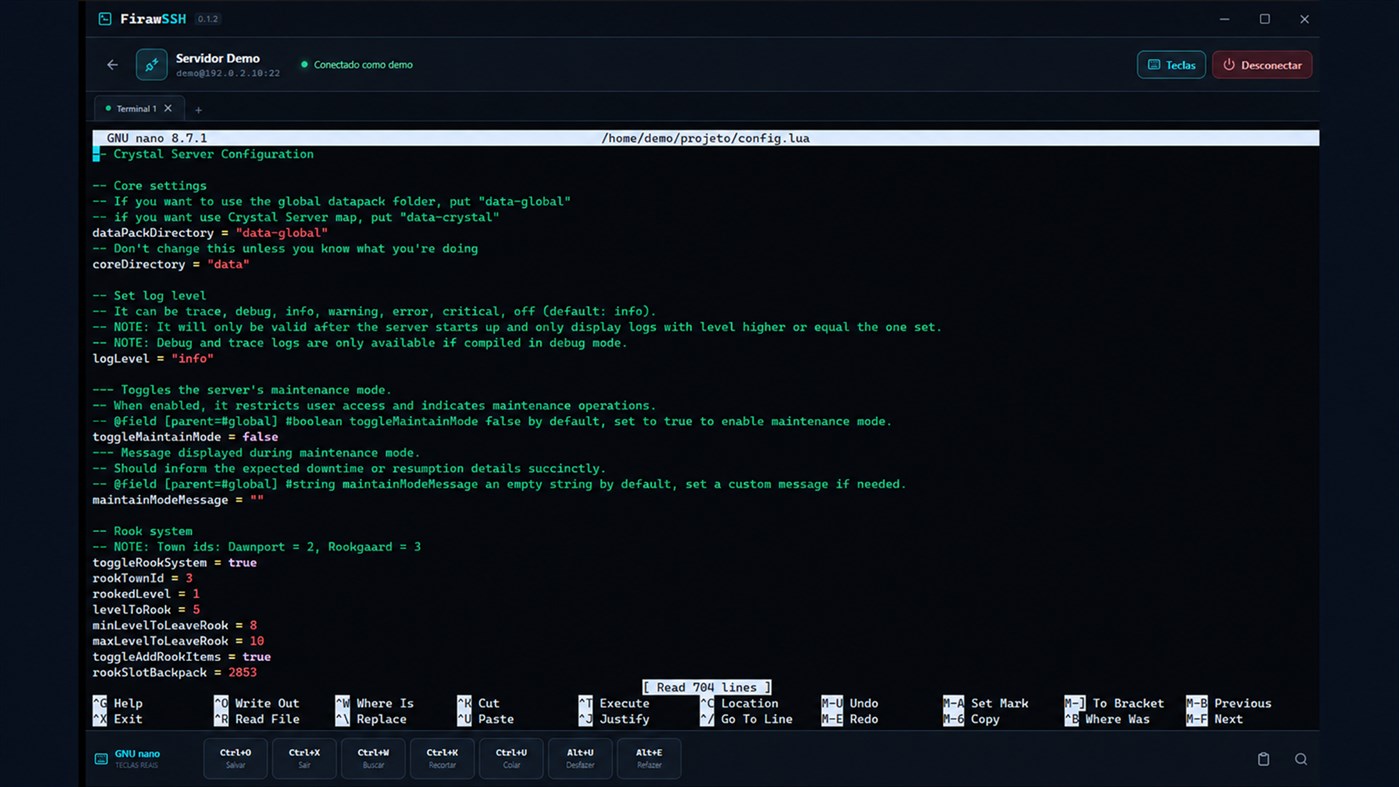Viewport: 1399px width, 787px height.
Task: Click the line toggleAddRookItems = true
Action: tap(182, 657)
